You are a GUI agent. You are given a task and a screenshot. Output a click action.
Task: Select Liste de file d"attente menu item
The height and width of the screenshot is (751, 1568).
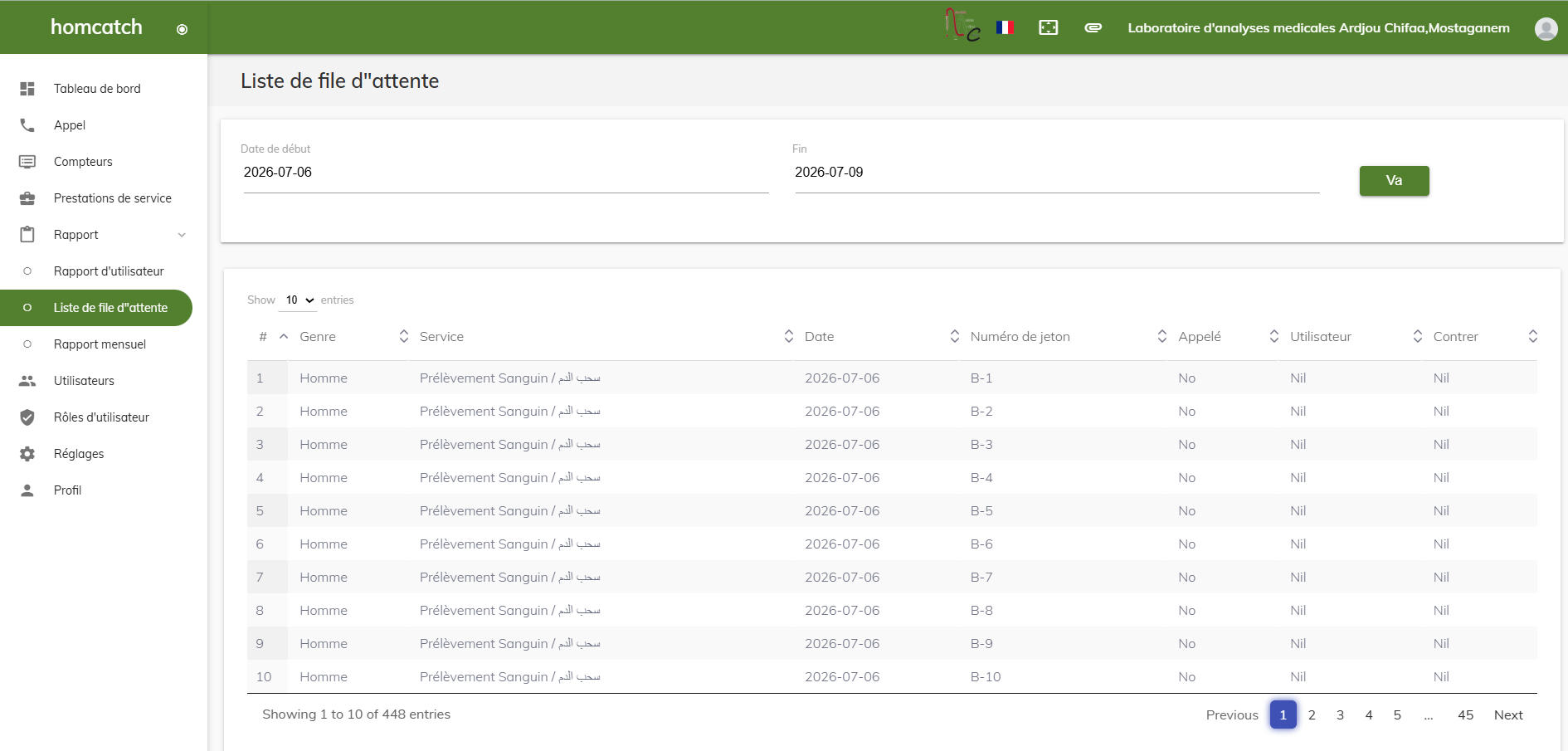[96, 308]
